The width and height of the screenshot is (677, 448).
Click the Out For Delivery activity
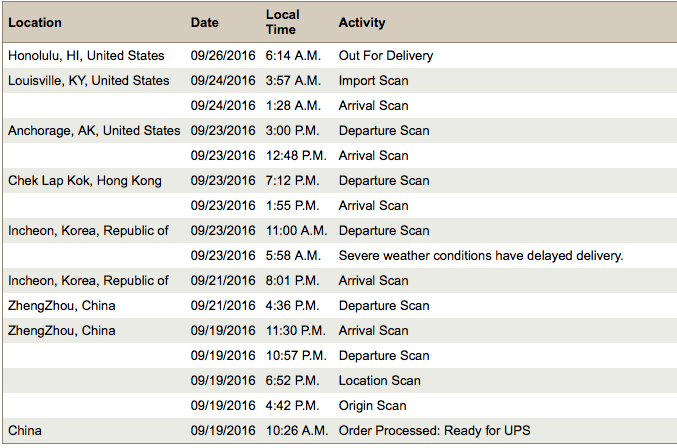tap(386, 56)
